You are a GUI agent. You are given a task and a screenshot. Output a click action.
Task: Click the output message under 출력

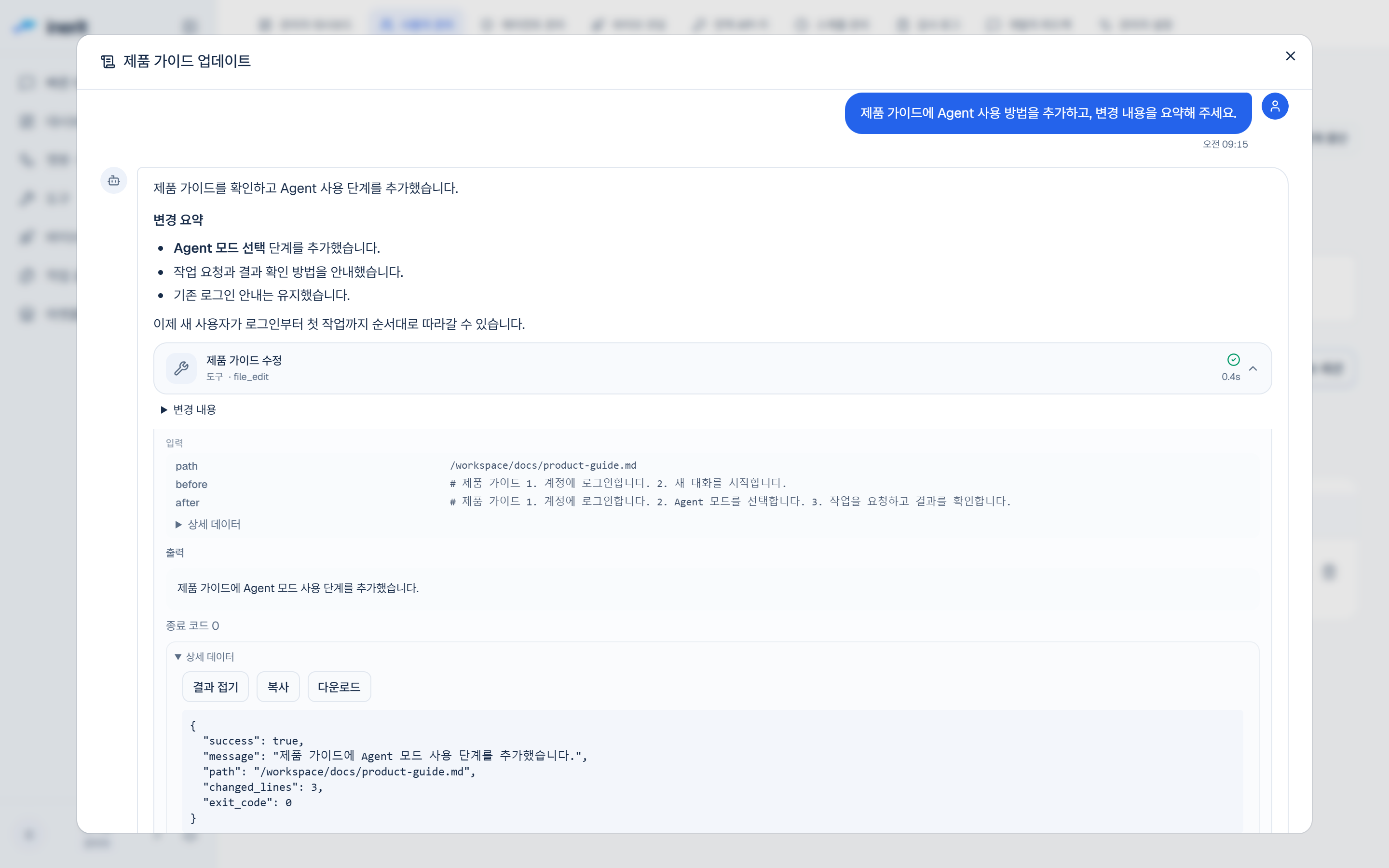point(299,588)
